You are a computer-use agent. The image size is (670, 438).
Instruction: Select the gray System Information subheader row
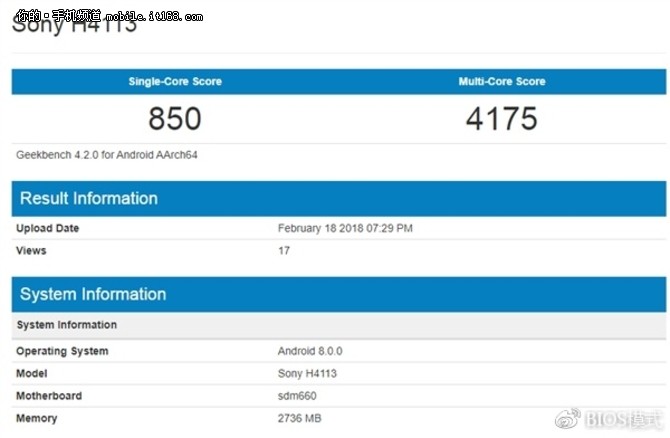(x=339, y=325)
